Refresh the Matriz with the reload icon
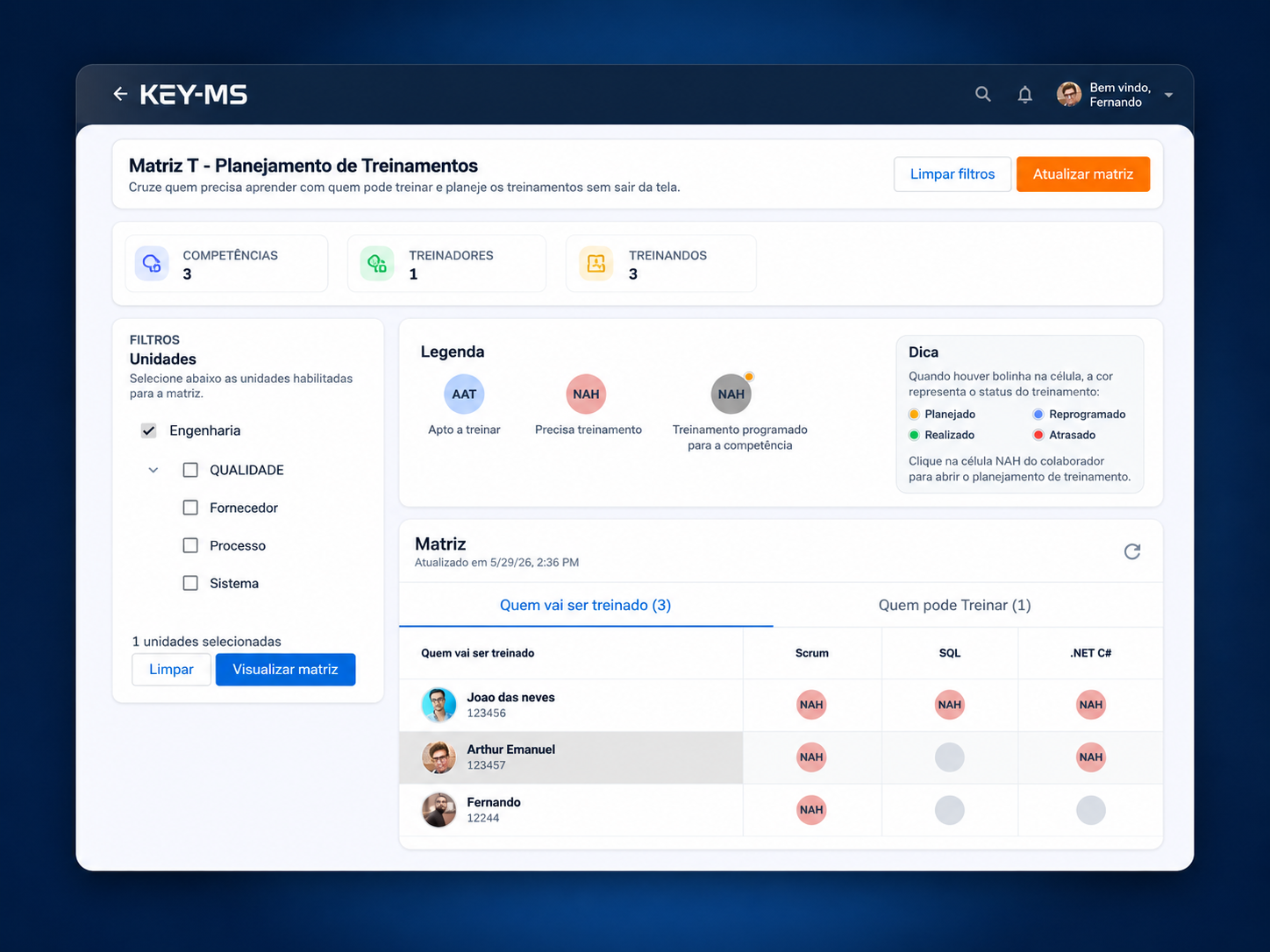Viewport: 1270px width, 952px height. click(1132, 551)
